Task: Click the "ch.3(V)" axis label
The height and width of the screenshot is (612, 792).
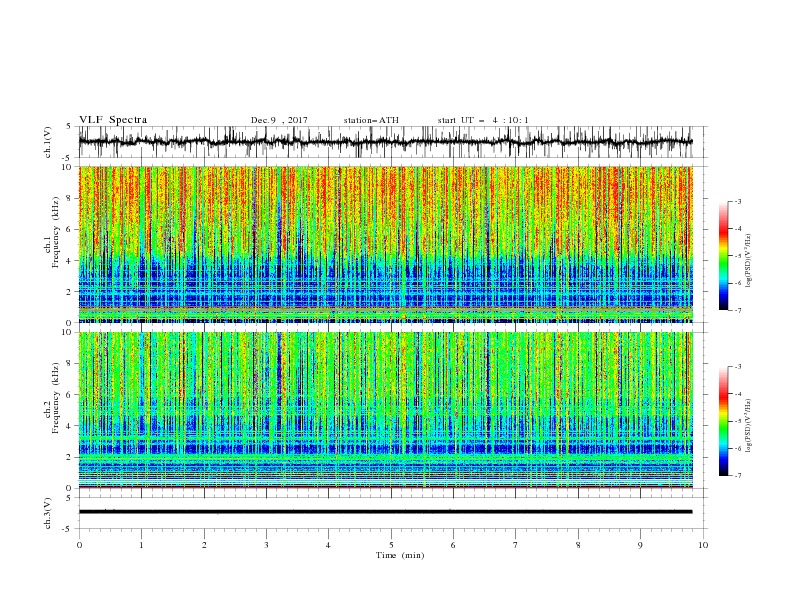Action: pos(48,513)
